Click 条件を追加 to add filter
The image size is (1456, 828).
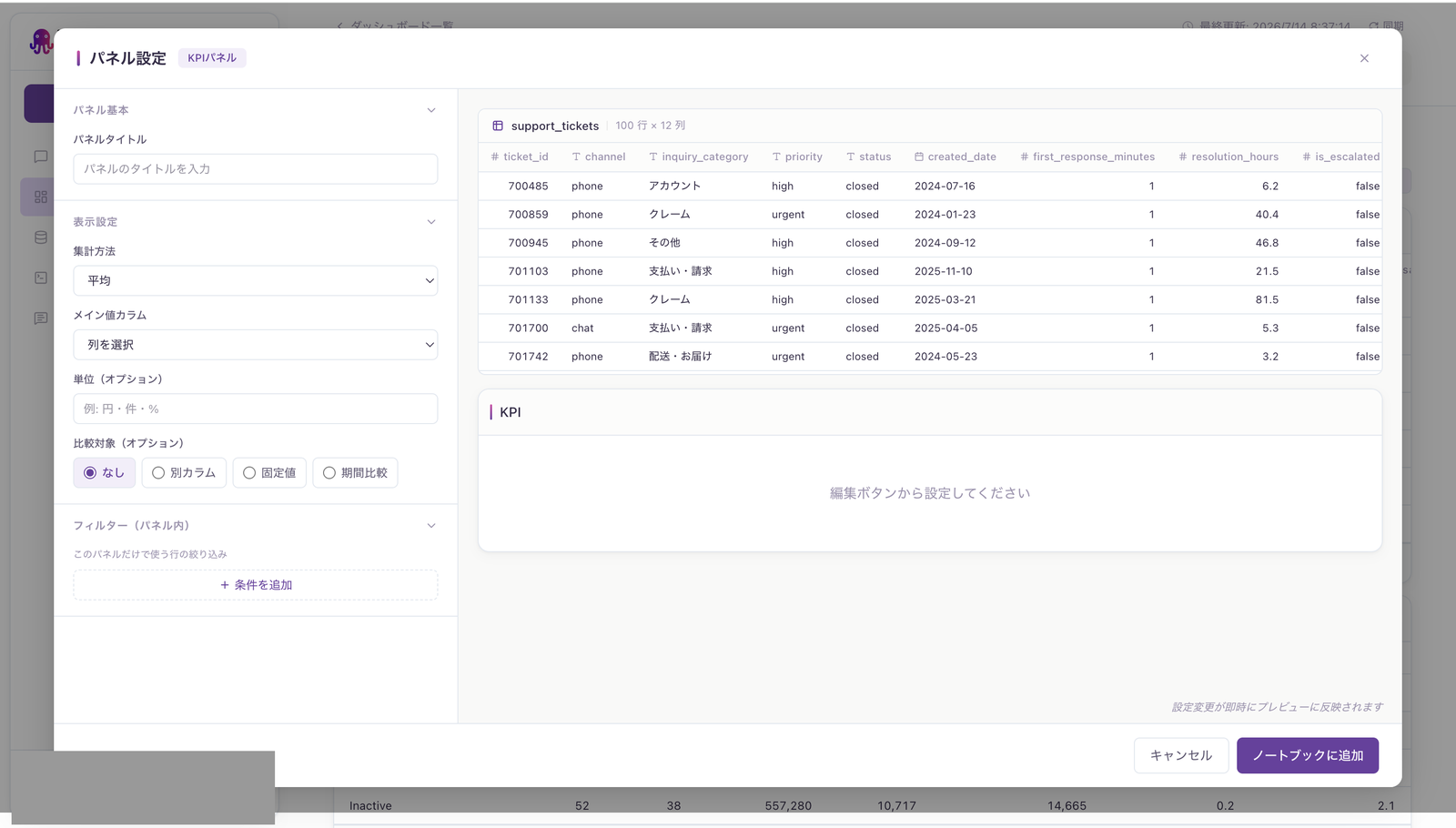tap(256, 585)
